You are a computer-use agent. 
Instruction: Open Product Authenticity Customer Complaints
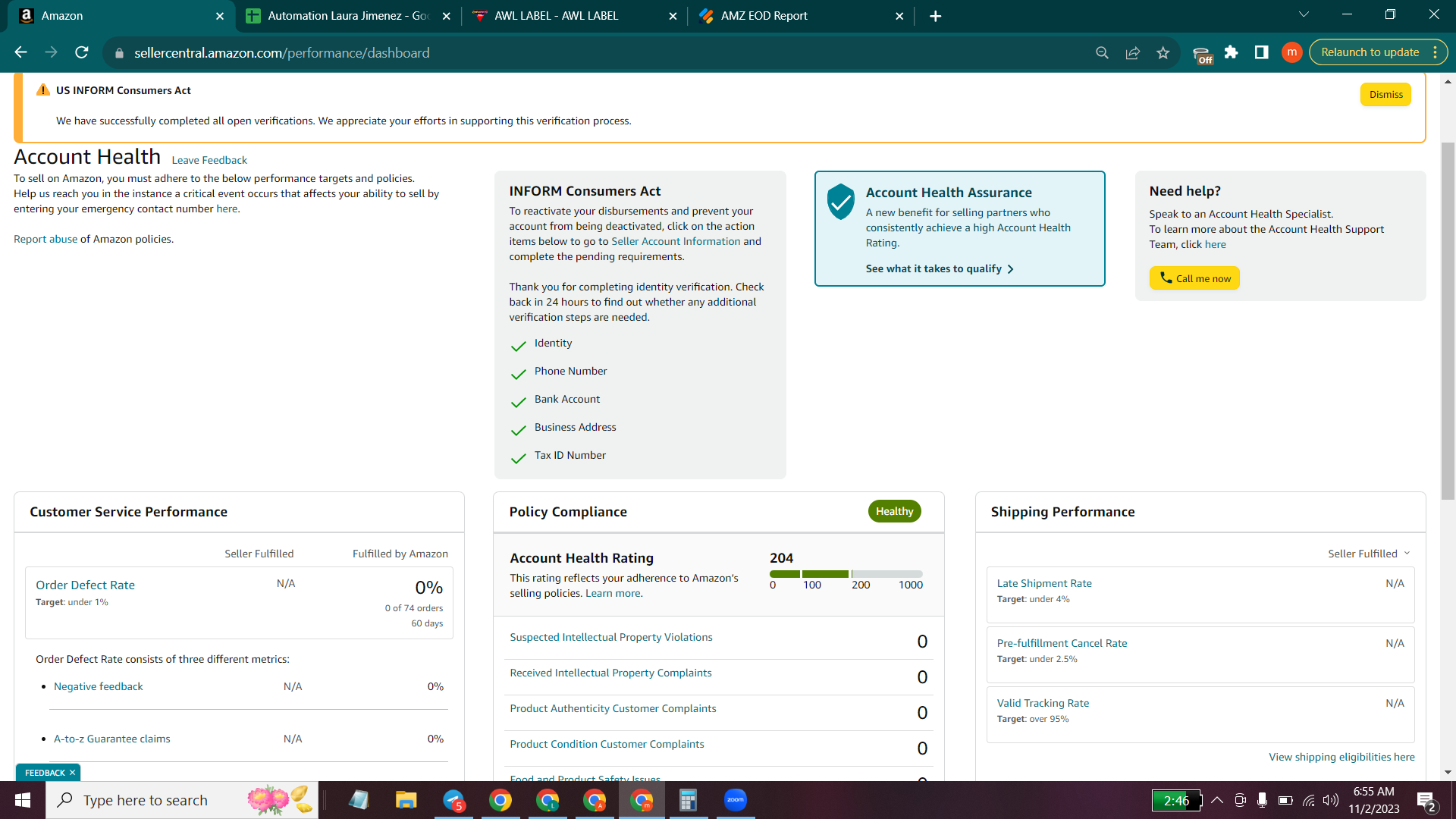pyautogui.click(x=613, y=708)
